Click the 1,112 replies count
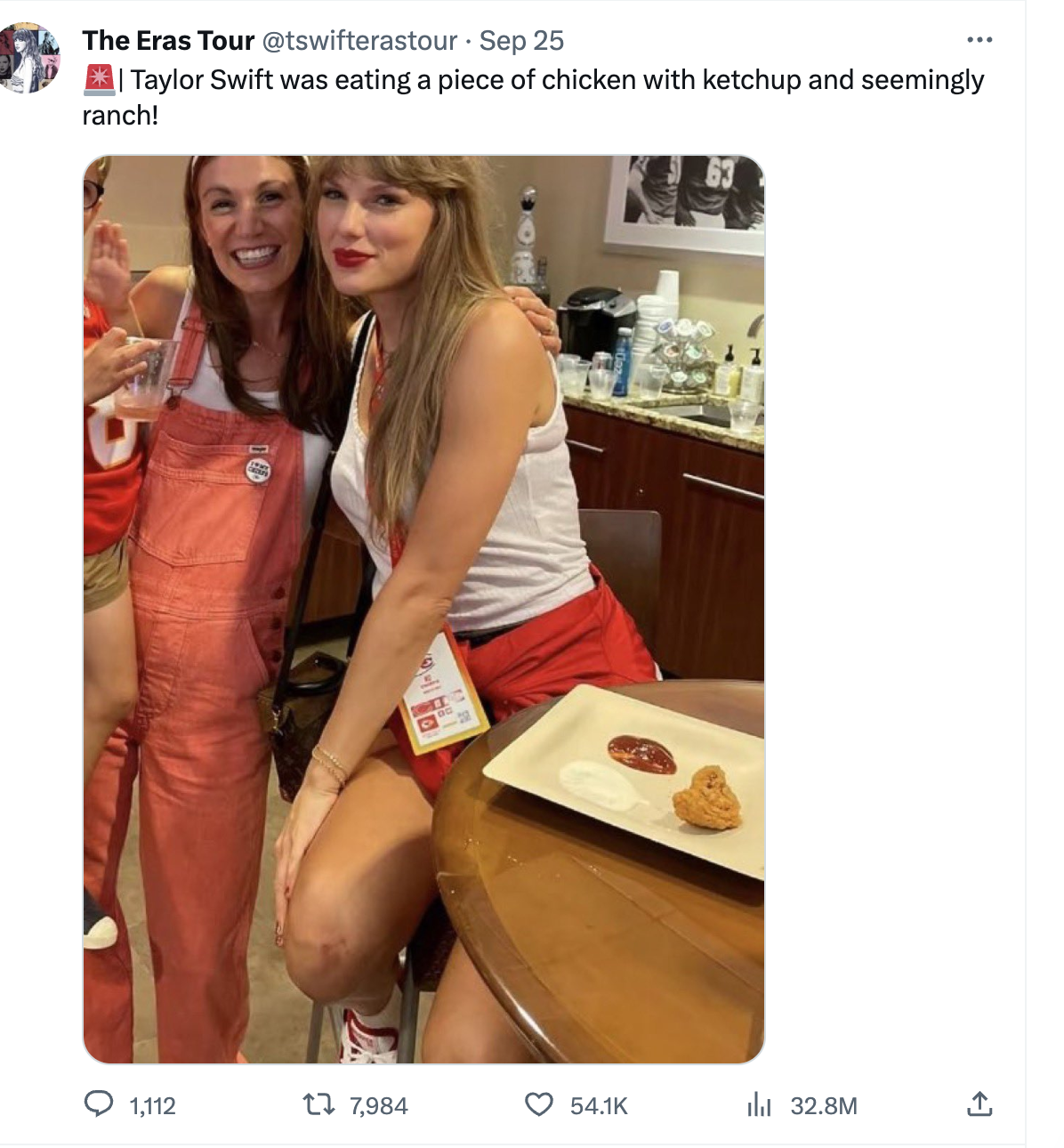Viewport: 1064px width, 1148px height. tap(153, 1106)
